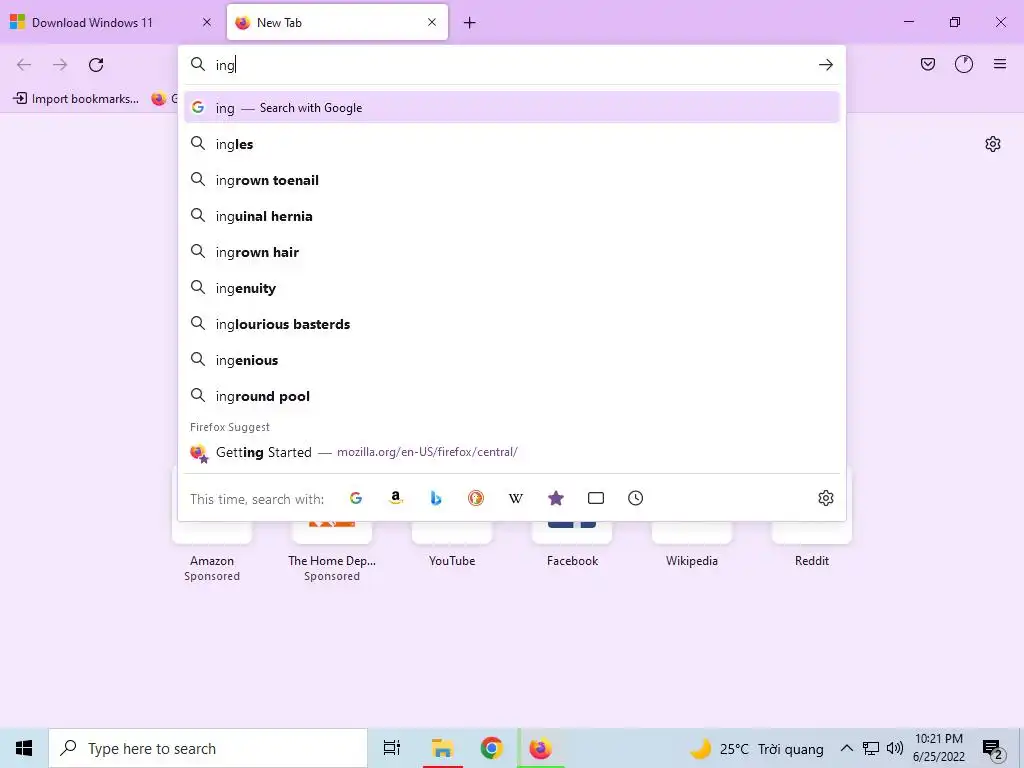Click the Firefox taskbar icon

541,748
